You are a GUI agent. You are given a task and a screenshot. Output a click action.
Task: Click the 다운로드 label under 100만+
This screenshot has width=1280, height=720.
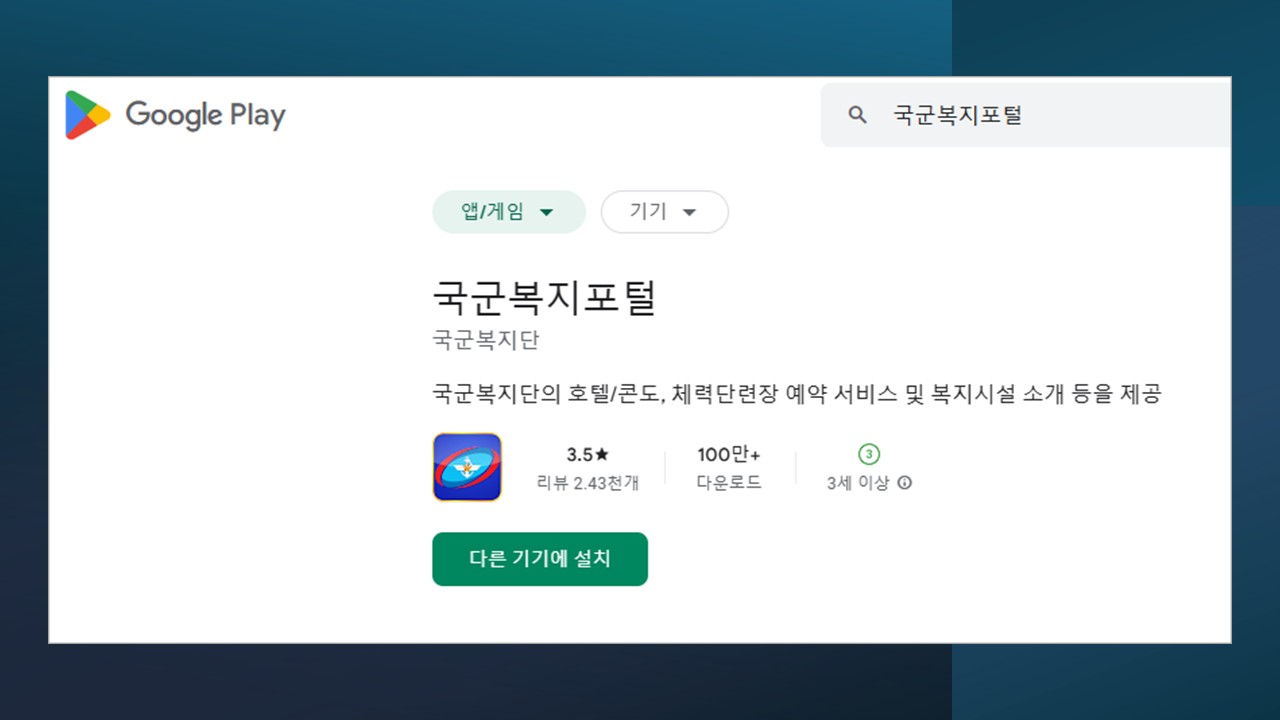tap(729, 483)
